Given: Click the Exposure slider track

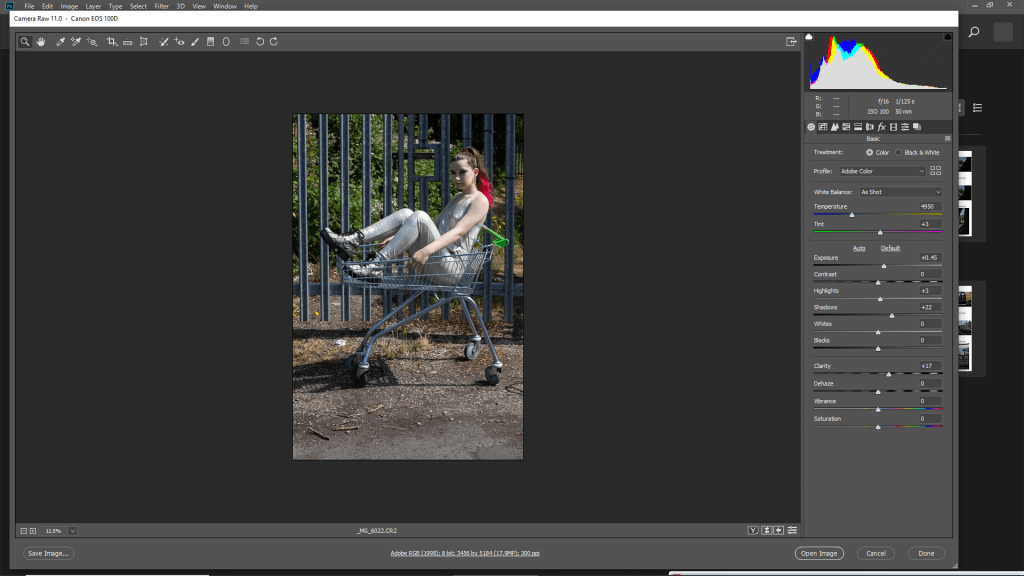Looking at the screenshot, I should click(877, 266).
